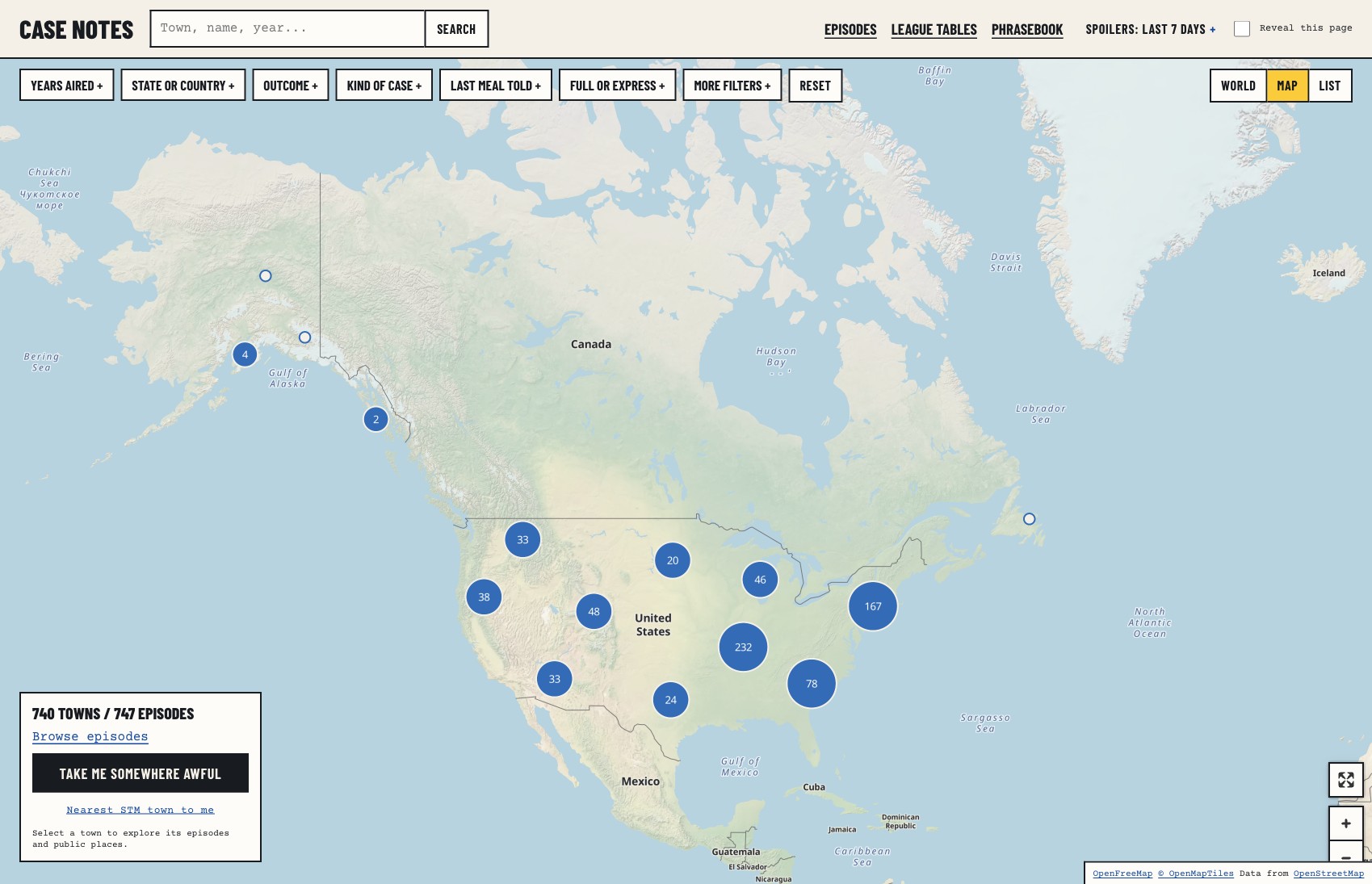Screen dimensions: 1372x884
Task: Follow the Browse episodes link
Action: point(90,736)
